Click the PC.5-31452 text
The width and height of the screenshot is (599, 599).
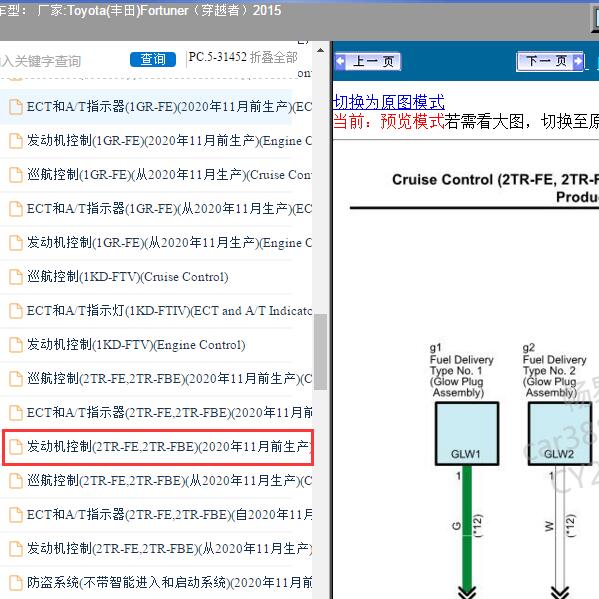coord(218,57)
